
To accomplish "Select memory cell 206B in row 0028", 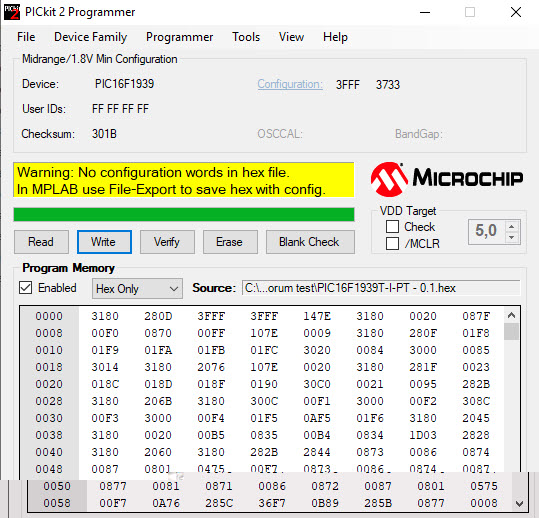I will click(158, 401).
